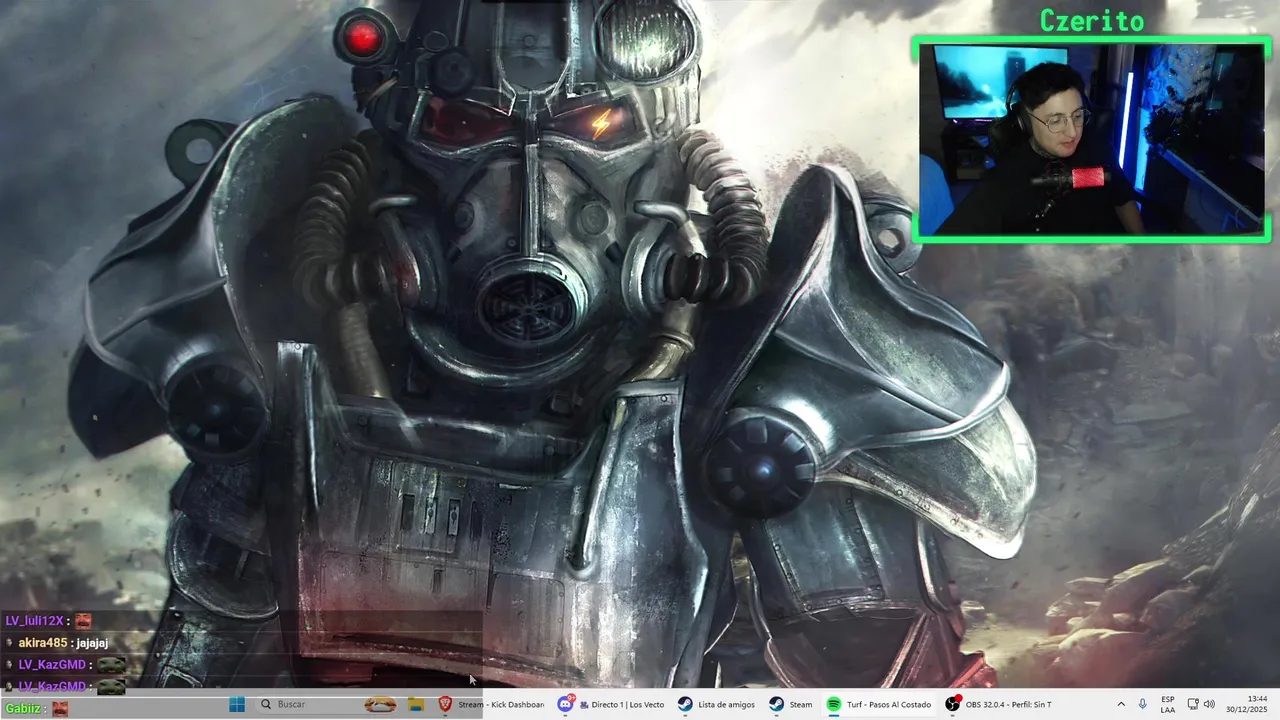Open Brave Stream - Kick Dashboard window

click(x=492, y=704)
